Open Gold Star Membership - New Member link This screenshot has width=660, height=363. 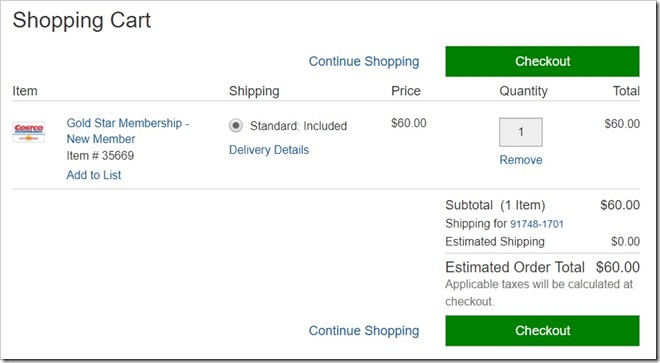(128, 131)
